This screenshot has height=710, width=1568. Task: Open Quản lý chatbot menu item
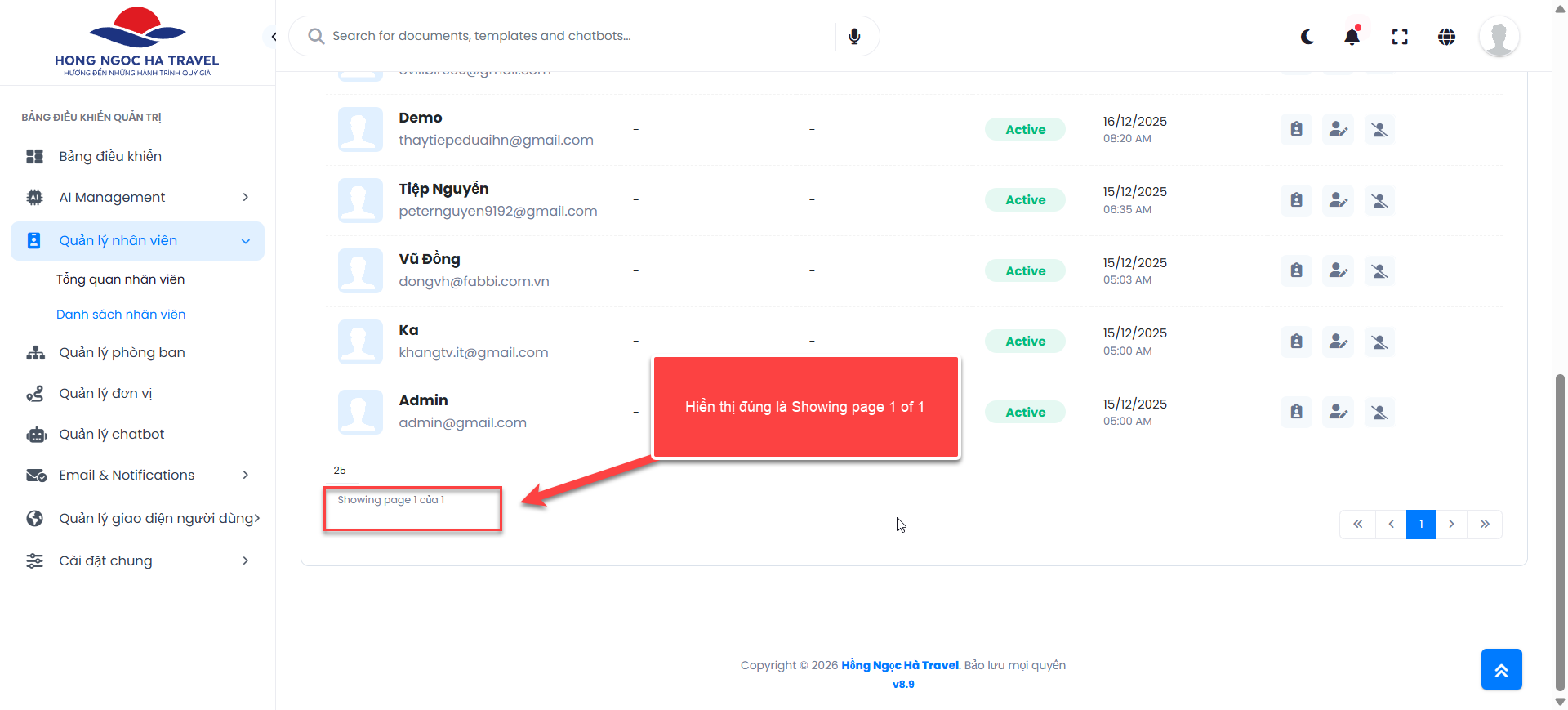(111, 434)
